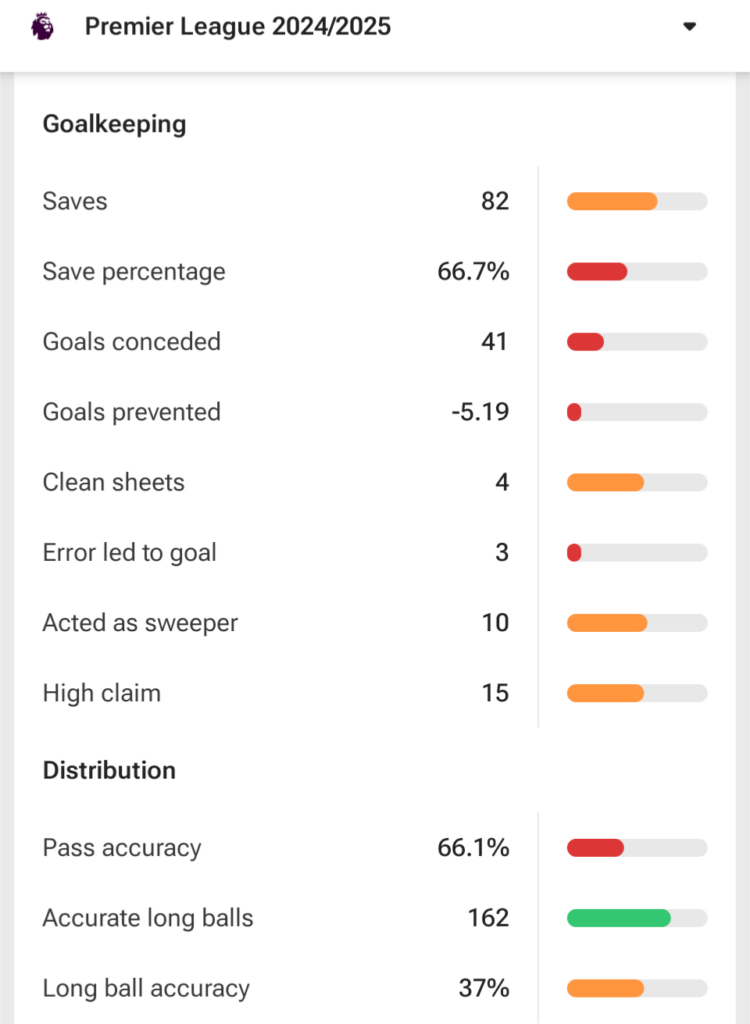
Task: Tap the Accurate long balls label
Action: [148, 918]
